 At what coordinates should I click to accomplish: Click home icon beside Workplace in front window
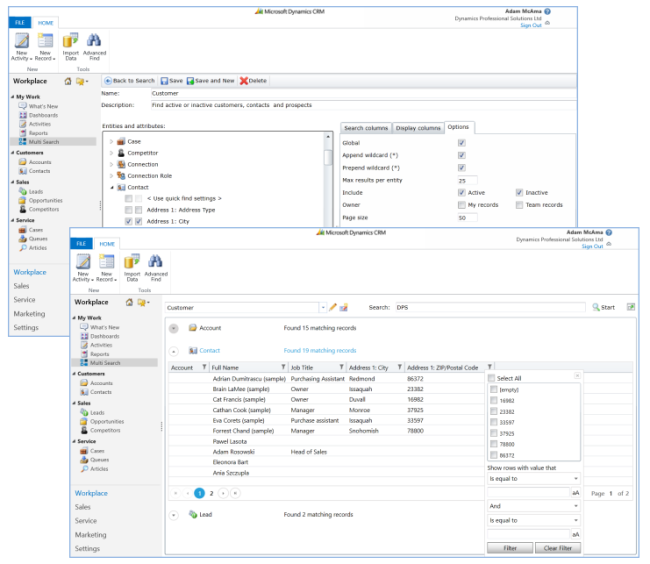click(129, 302)
